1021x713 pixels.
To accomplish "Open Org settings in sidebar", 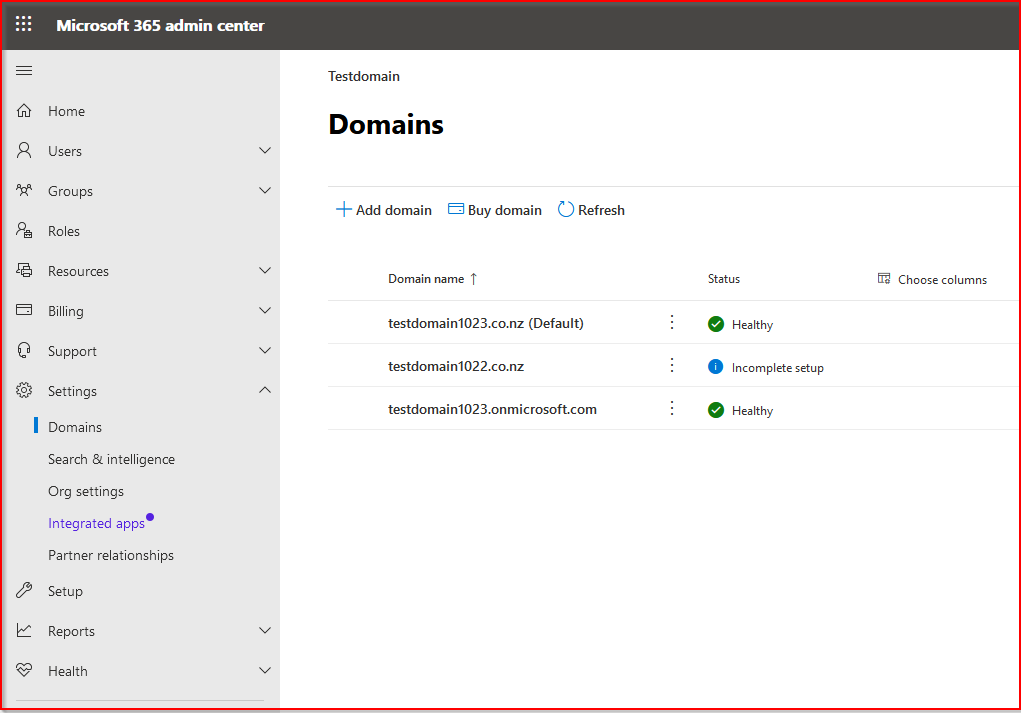I will pos(86,491).
